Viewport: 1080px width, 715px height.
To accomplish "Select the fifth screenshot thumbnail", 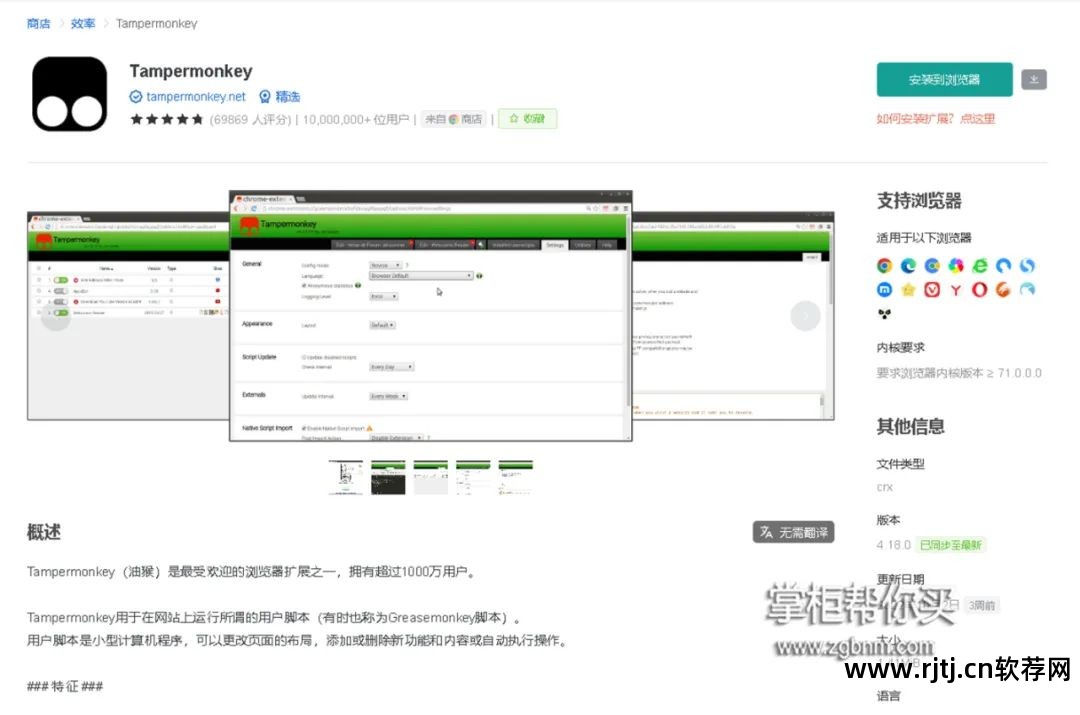I will [x=515, y=477].
